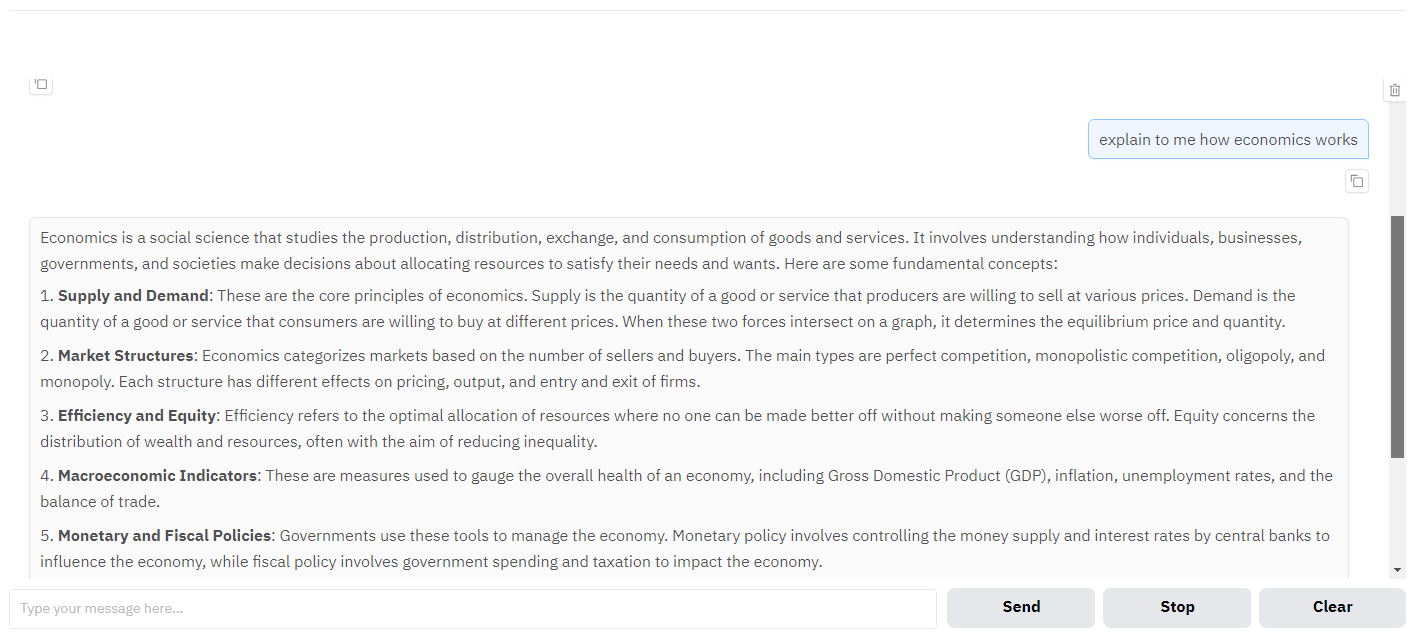Click the 'Supply and Demand' heading text
The width and height of the screenshot is (1418, 636).
point(133,296)
